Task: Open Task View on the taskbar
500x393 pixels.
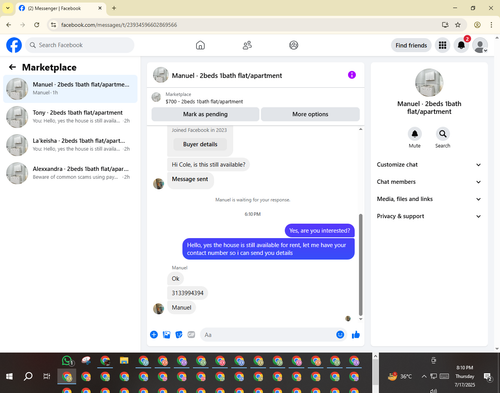Action: tap(47, 376)
